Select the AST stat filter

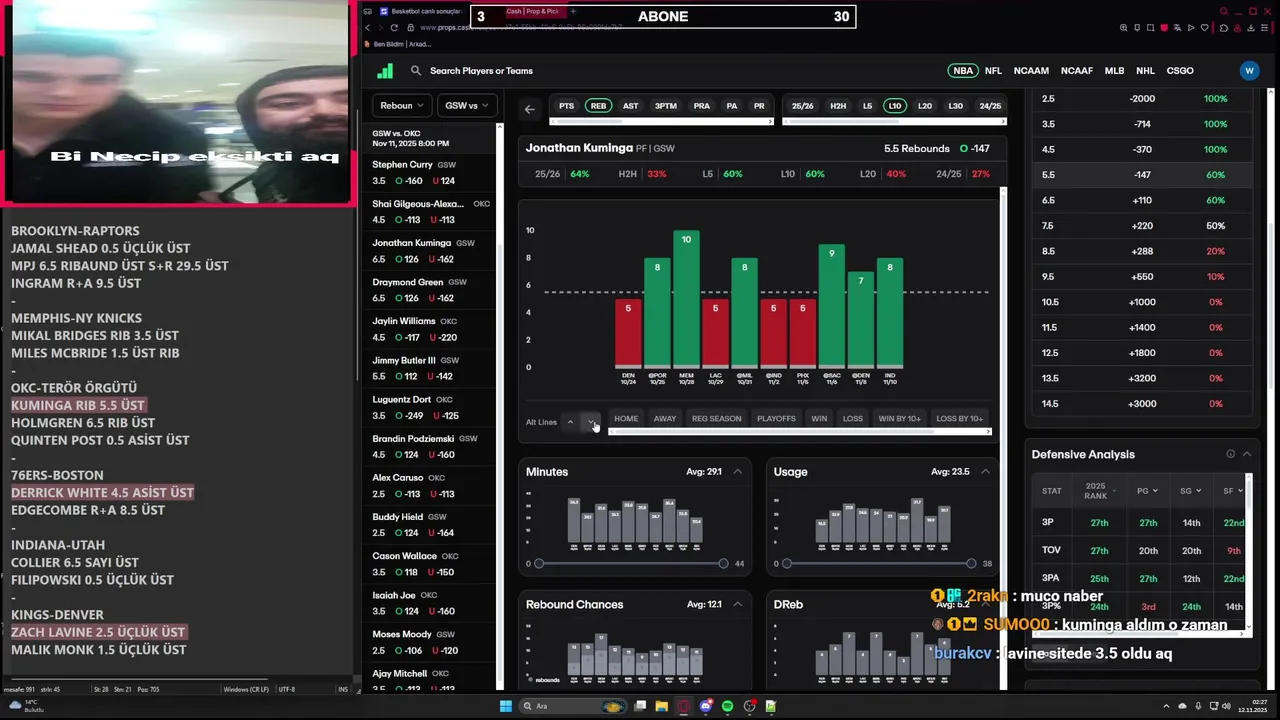(x=630, y=106)
